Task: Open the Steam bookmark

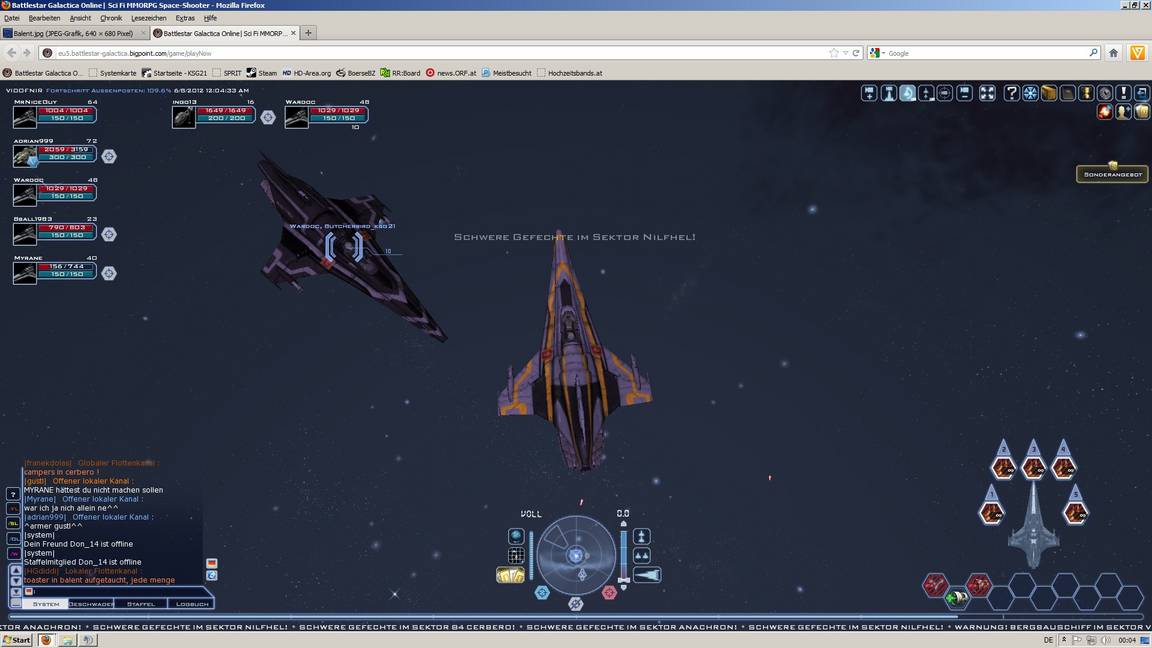Action: (262, 73)
